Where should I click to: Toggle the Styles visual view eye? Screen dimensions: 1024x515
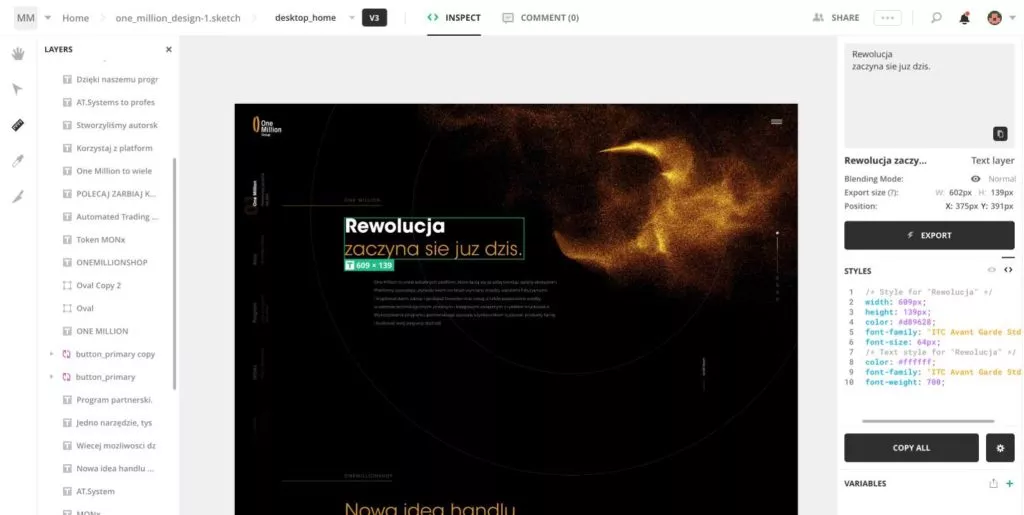point(992,270)
